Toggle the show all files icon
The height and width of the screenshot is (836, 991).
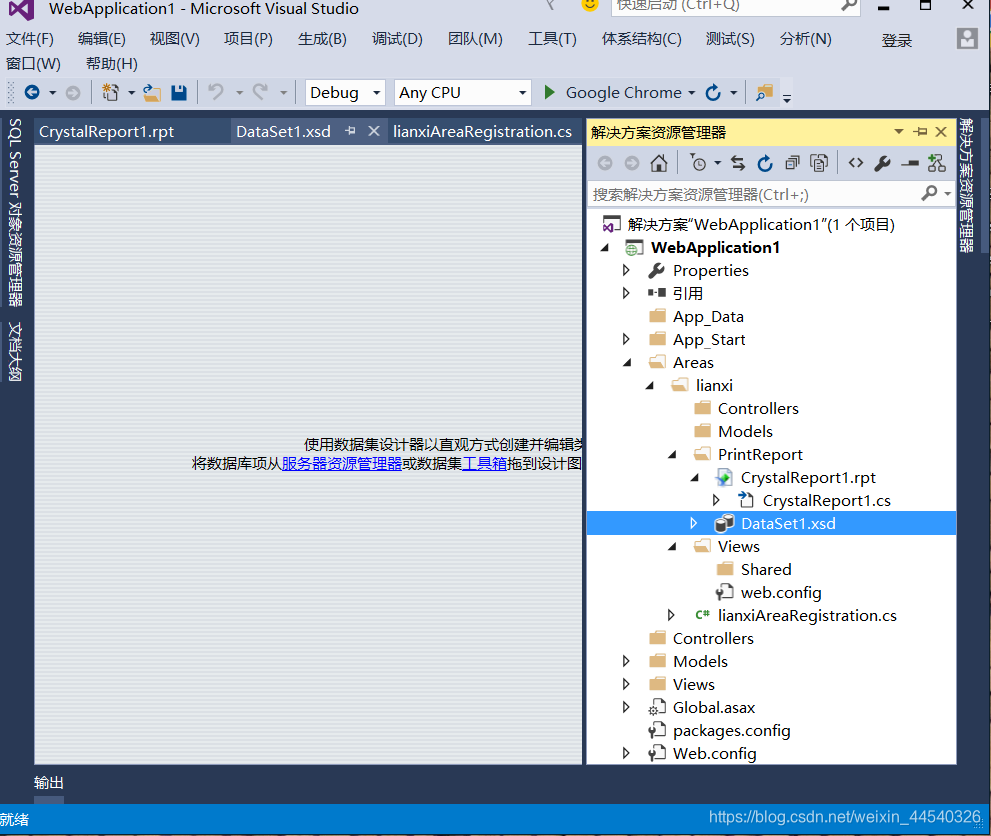pyautogui.click(x=819, y=164)
